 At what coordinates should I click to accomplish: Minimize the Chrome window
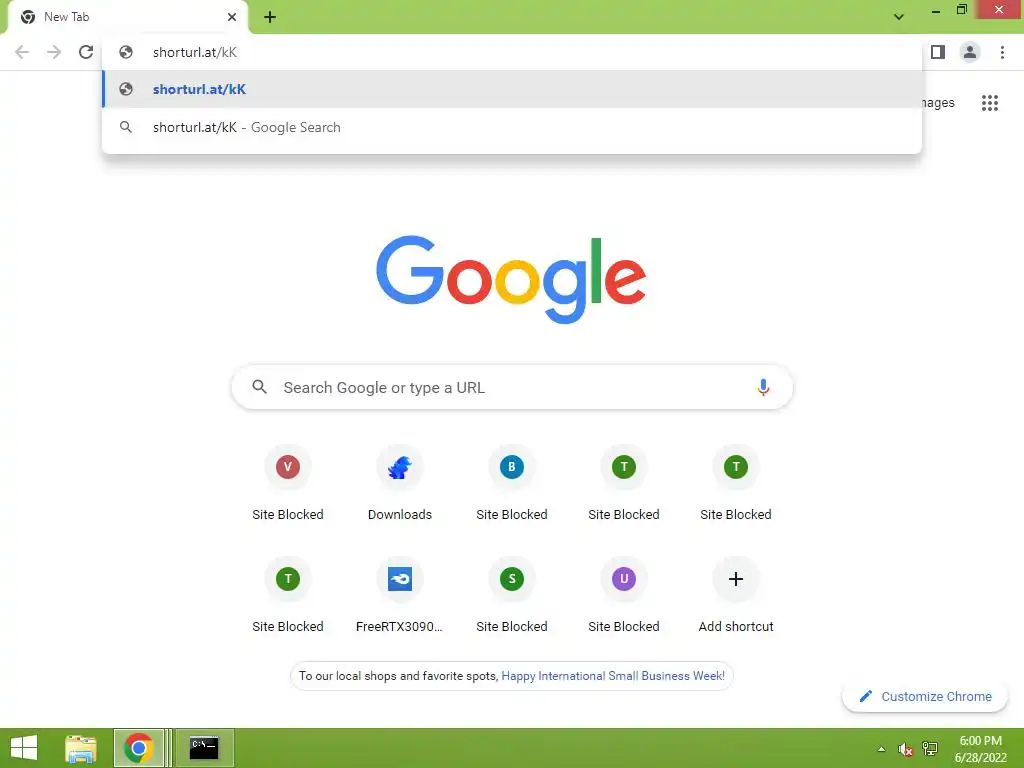(x=936, y=10)
